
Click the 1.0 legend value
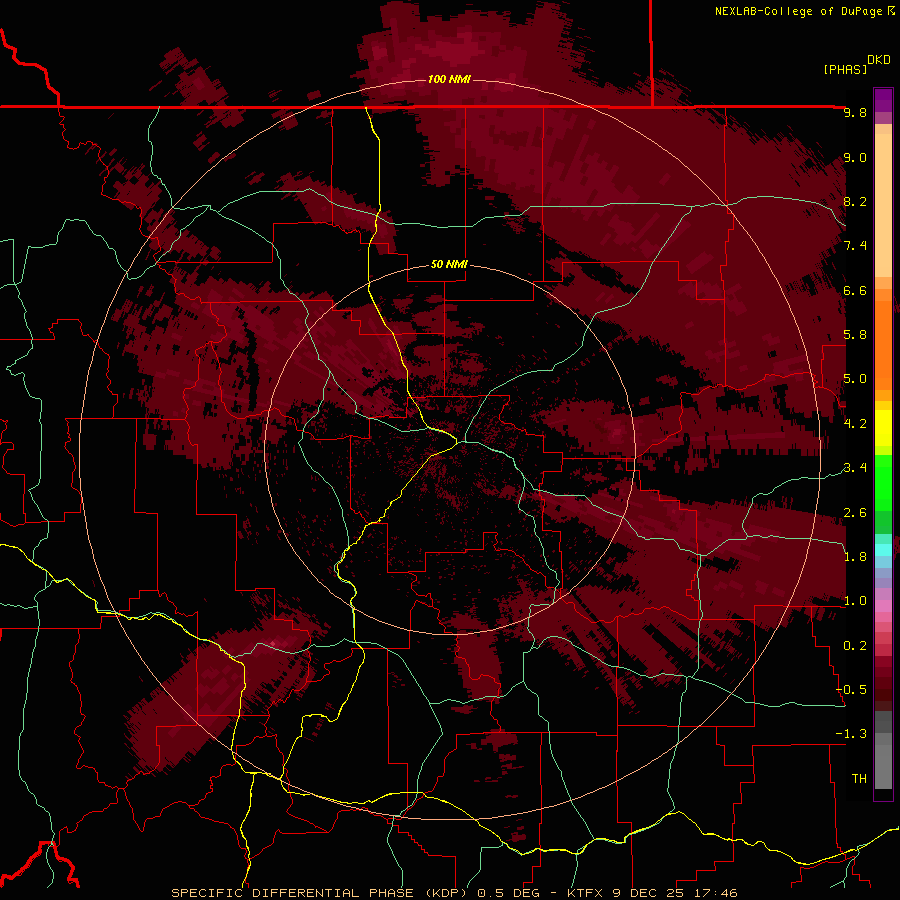[x=855, y=601]
